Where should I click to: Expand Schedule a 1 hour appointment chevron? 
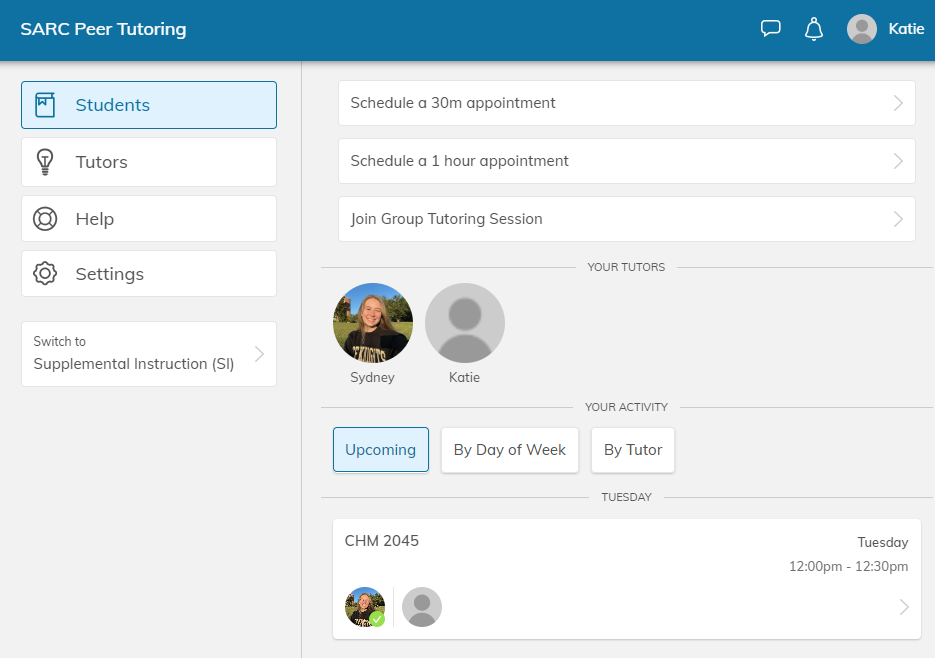pyautogui.click(x=898, y=161)
